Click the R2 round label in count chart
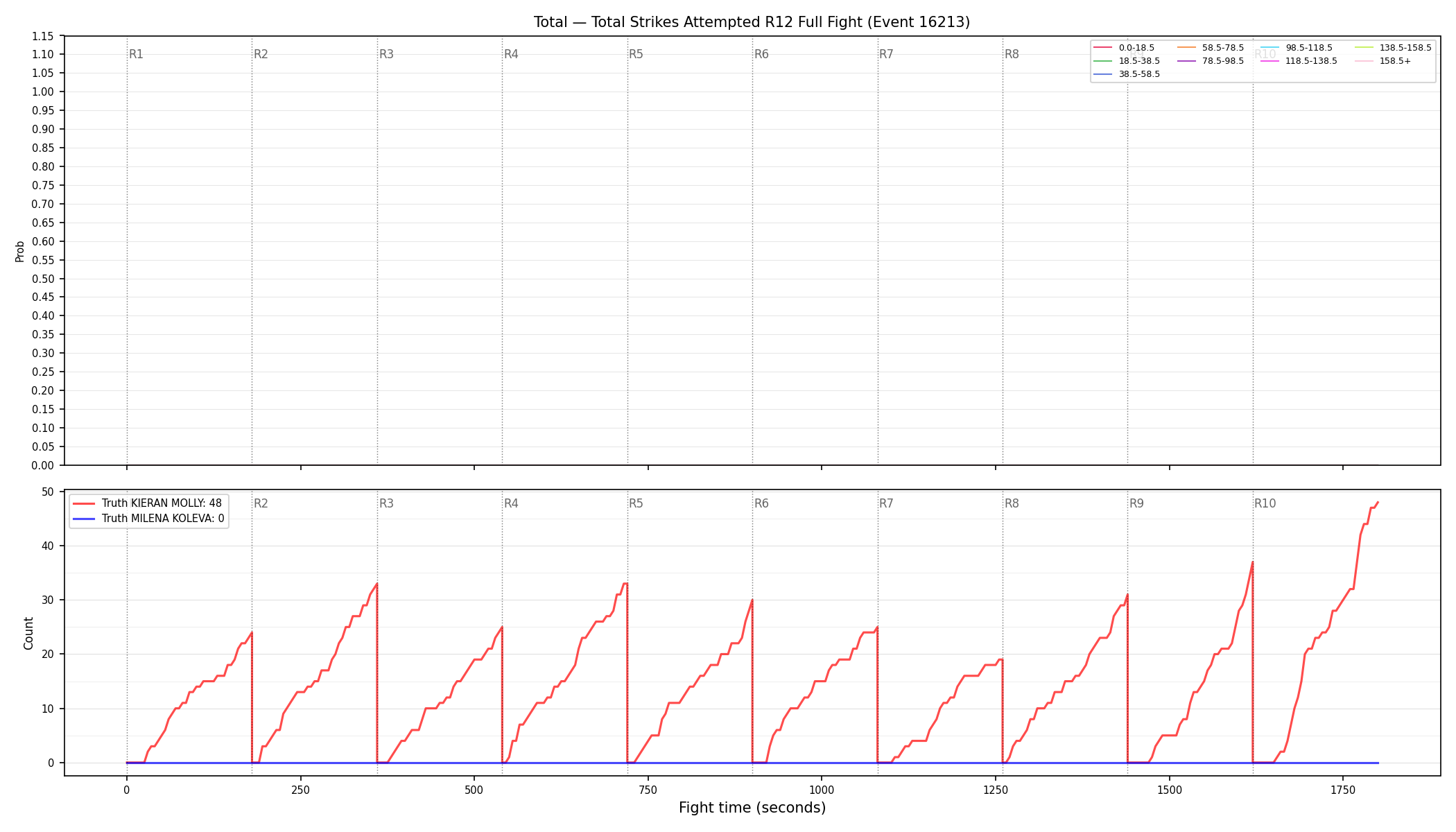This screenshot has height=832, width=1456. tap(261, 503)
